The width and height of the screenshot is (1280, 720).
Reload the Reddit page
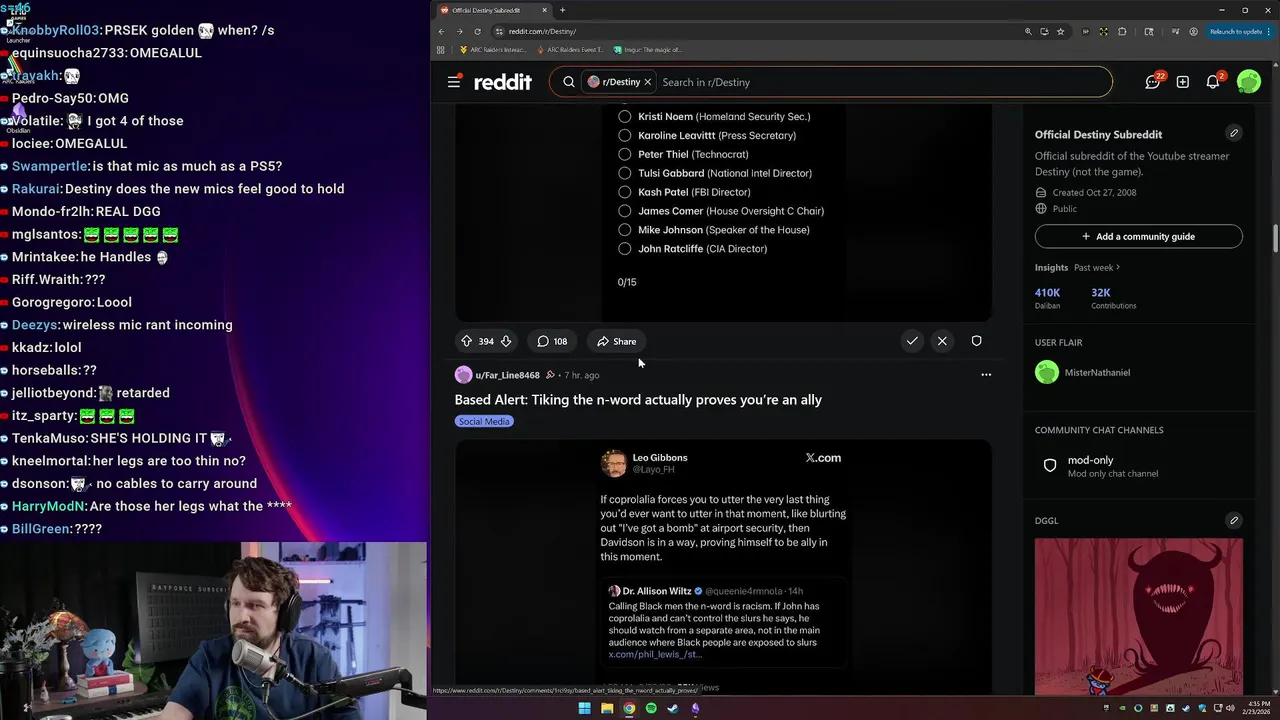point(478,31)
